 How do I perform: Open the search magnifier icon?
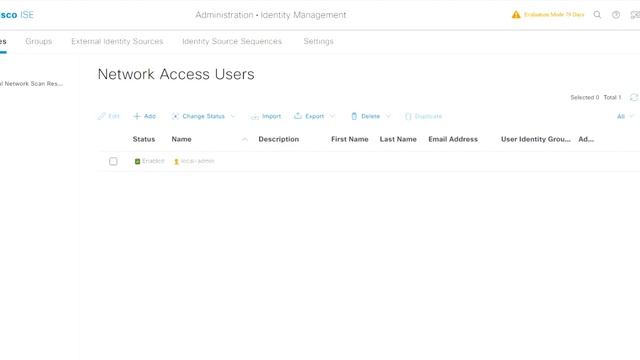pyautogui.click(x=597, y=15)
